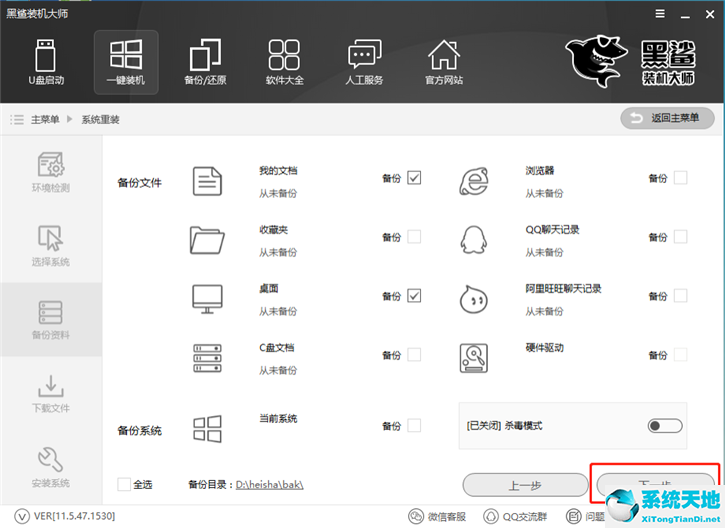Open QQ交流群 in status bar

(515, 516)
